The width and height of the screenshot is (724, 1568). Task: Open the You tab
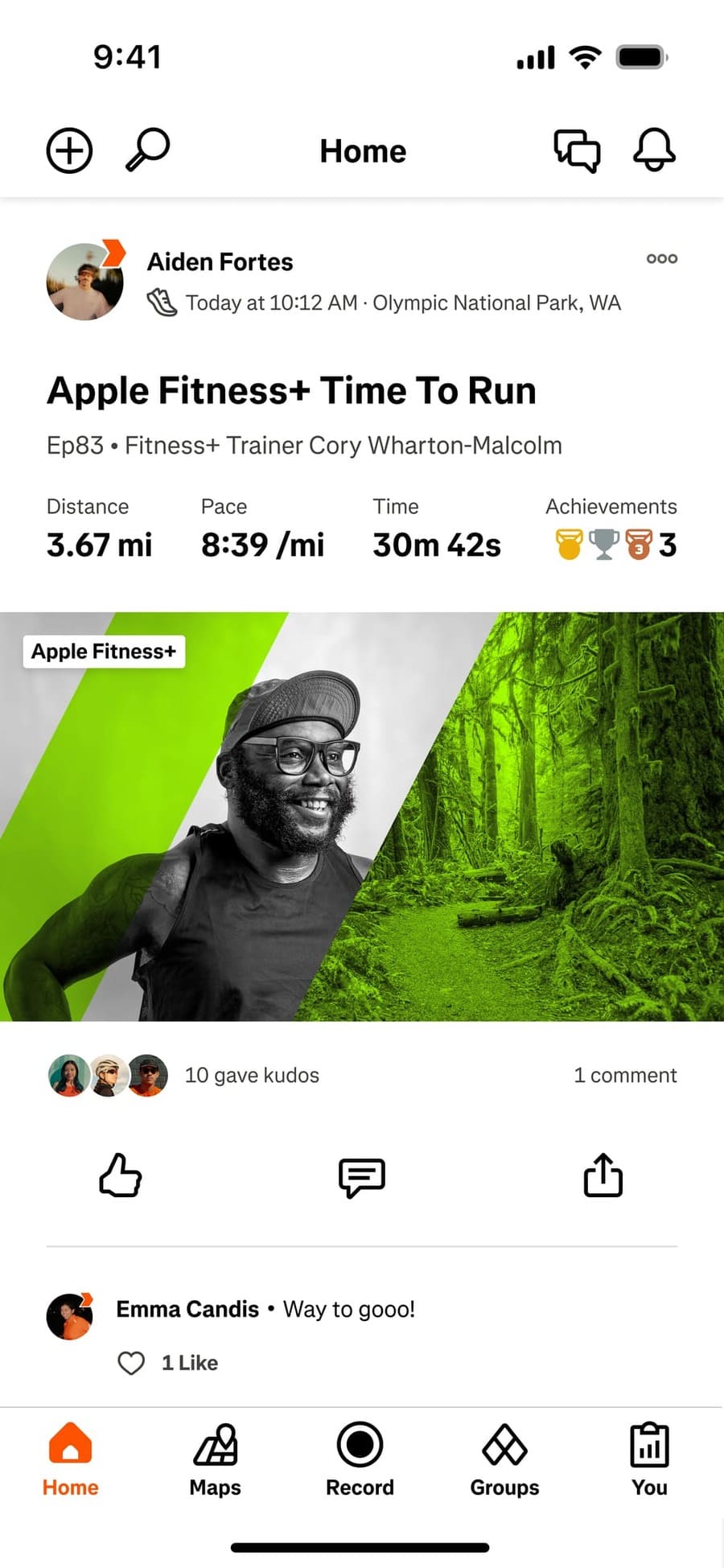(649, 1460)
